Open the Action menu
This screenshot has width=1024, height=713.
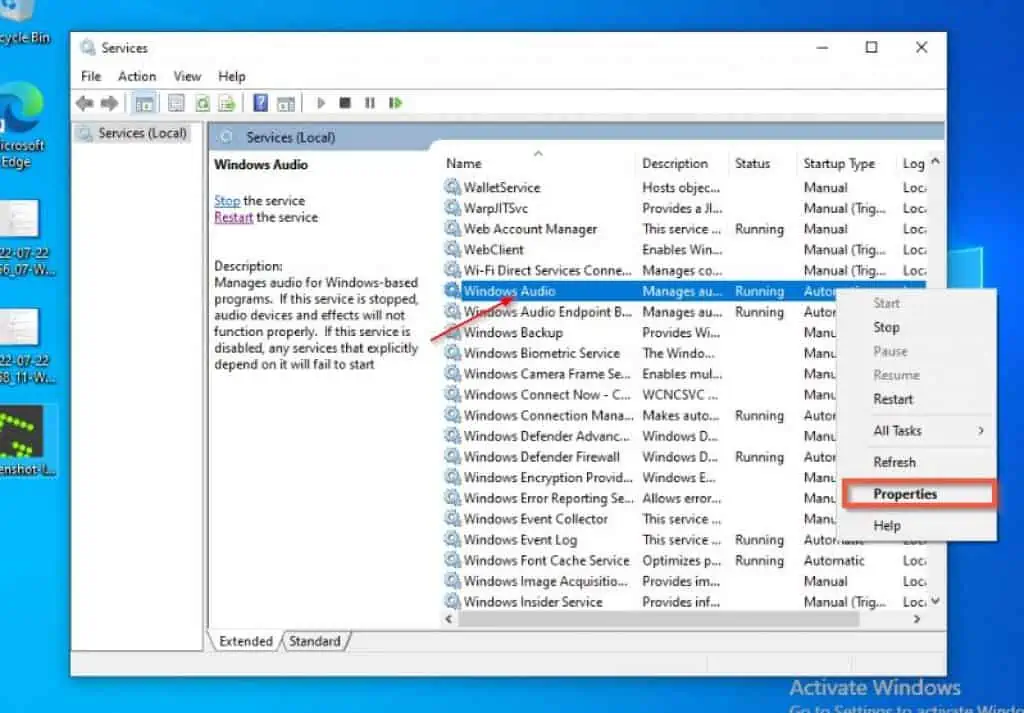pyautogui.click(x=137, y=76)
